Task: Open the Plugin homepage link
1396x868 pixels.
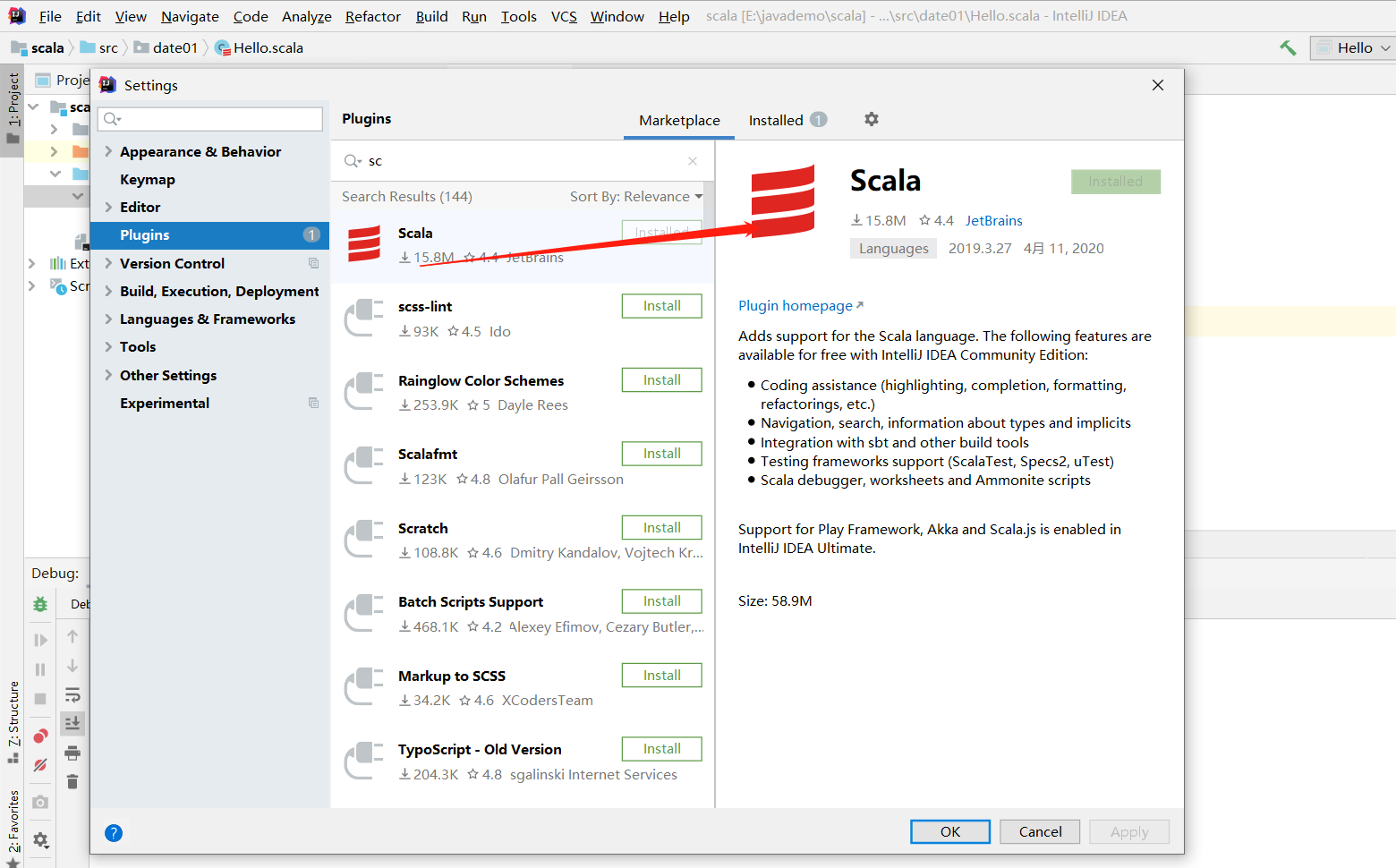Action: 800,306
